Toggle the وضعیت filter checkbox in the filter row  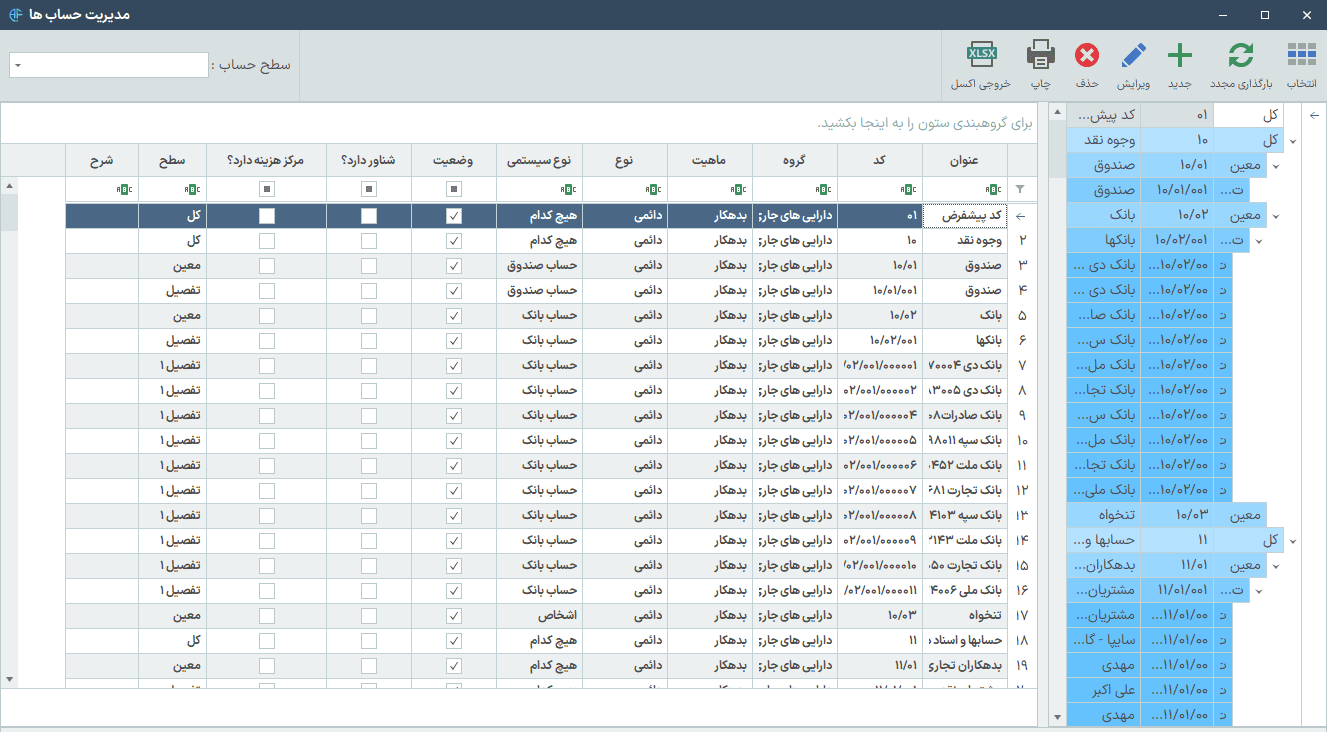click(x=454, y=189)
